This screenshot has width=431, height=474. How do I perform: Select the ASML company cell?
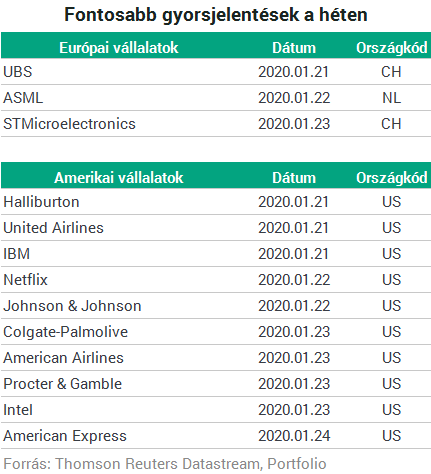click(23, 98)
